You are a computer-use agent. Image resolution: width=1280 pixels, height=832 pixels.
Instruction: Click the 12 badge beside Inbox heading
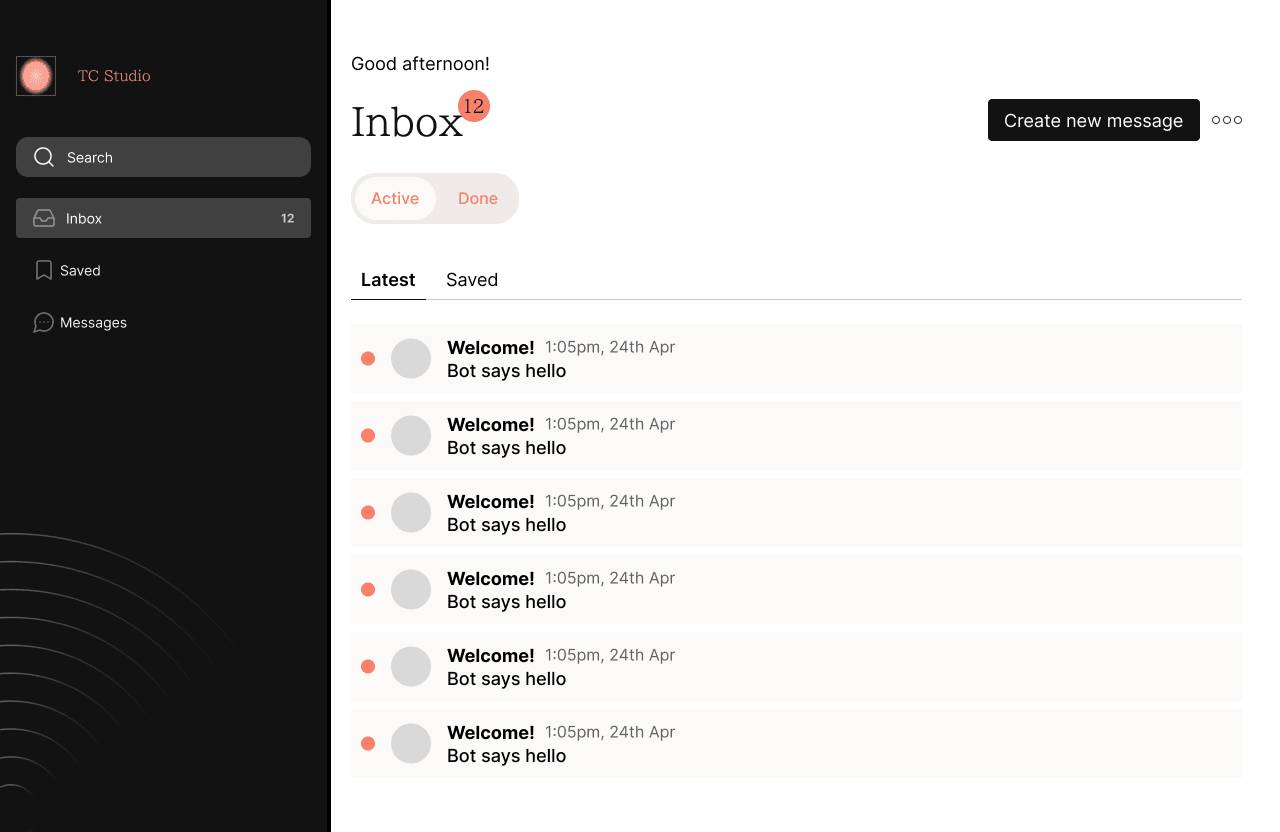tap(474, 106)
